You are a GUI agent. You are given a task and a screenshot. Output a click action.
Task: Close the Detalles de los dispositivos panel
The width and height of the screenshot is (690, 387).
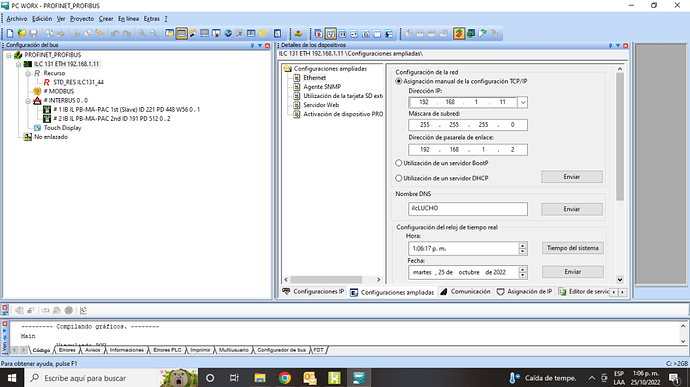coord(625,45)
